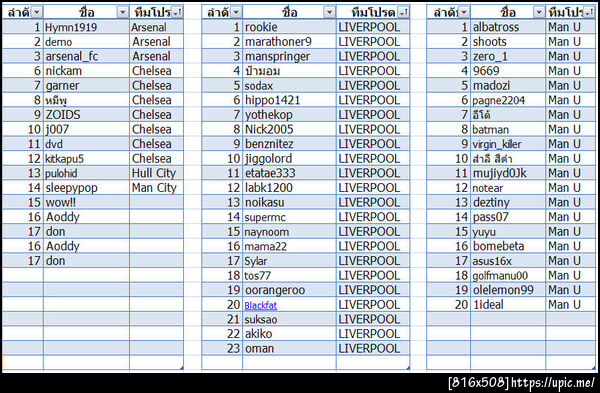Open number column filter in Man U table
This screenshot has width=600, height=393.
464,13
